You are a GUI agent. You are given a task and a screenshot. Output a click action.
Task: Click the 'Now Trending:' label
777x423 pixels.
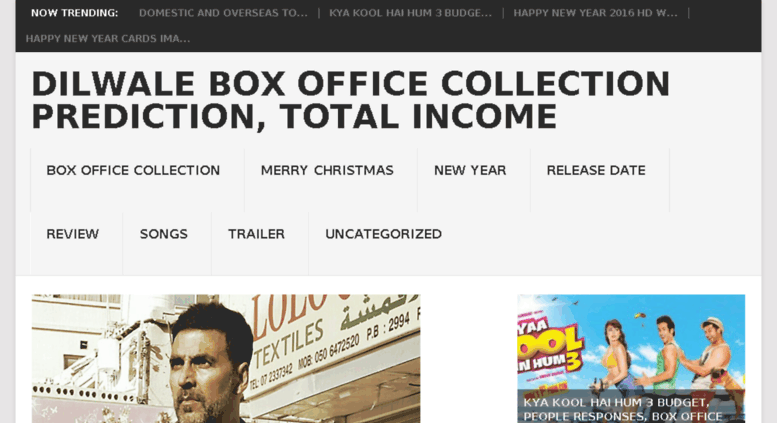pos(74,13)
